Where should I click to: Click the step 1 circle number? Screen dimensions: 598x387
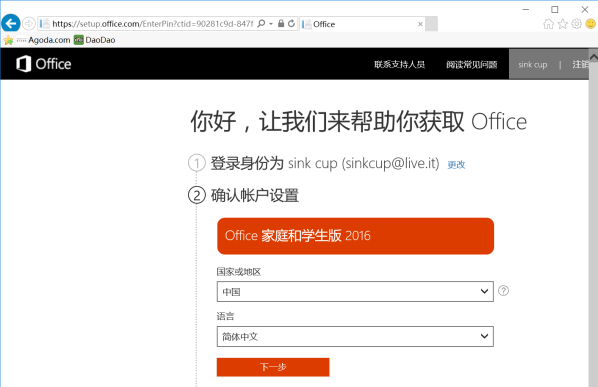197,163
